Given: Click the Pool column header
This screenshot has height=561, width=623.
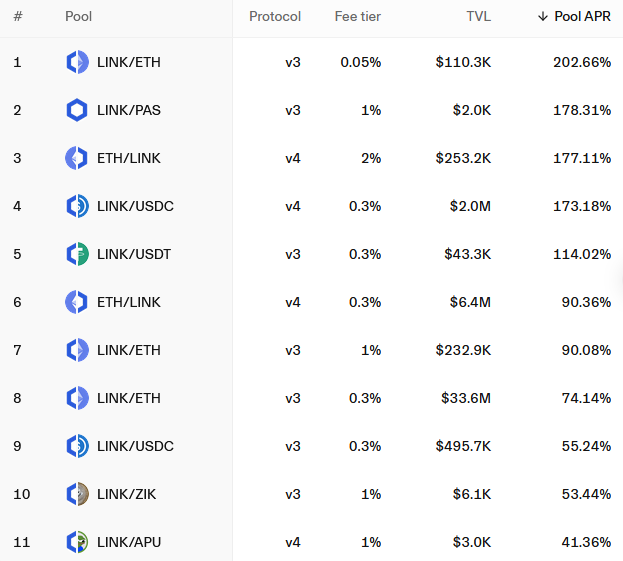Looking at the screenshot, I should click(78, 17).
